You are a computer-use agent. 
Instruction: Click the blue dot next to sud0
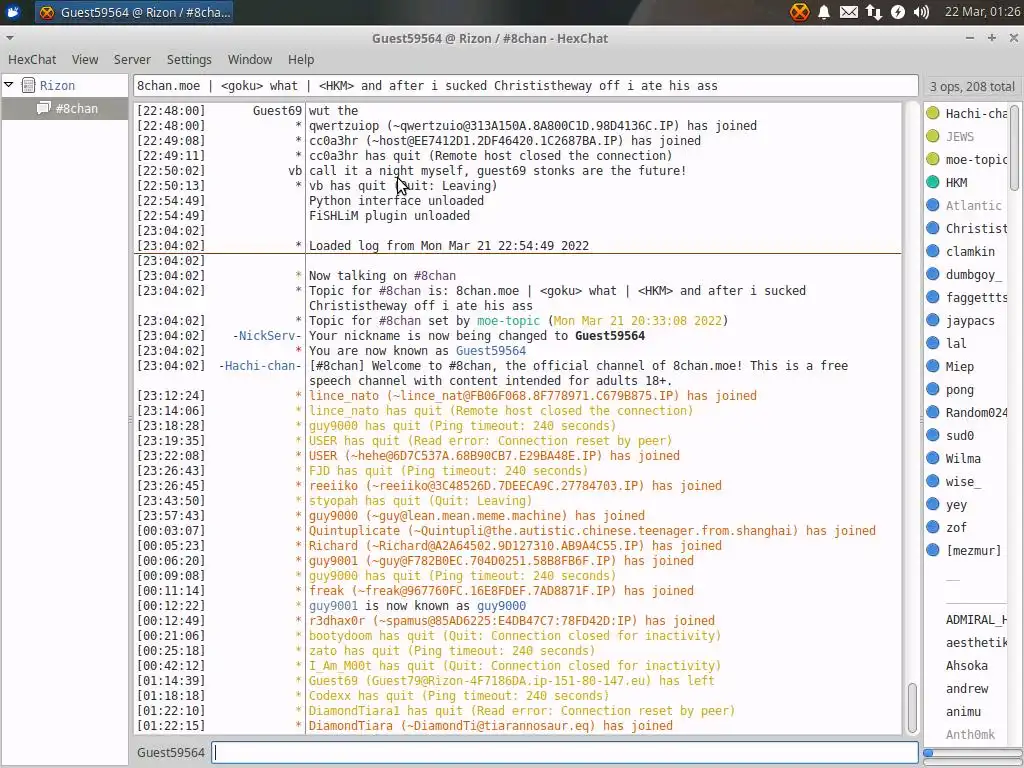click(x=933, y=435)
